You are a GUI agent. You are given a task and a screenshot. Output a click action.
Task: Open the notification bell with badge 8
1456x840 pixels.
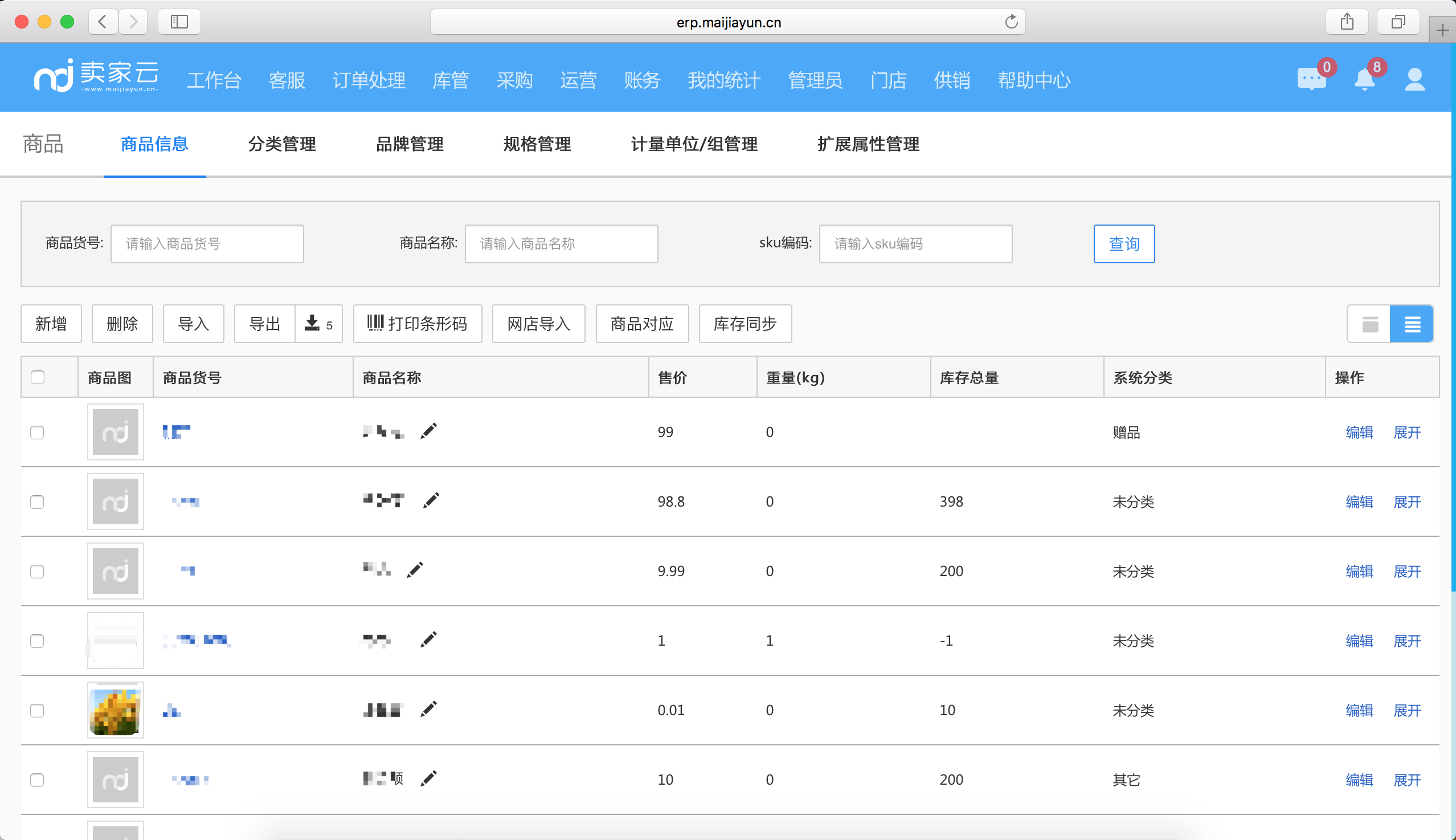1364,79
